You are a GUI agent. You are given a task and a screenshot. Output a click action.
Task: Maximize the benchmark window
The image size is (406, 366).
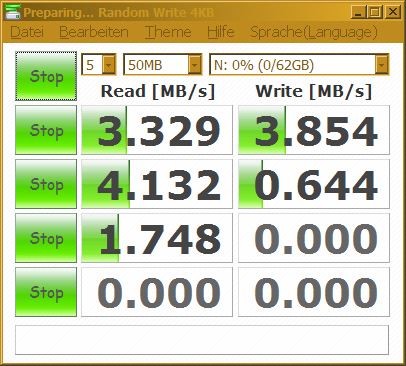tap(375, 12)
